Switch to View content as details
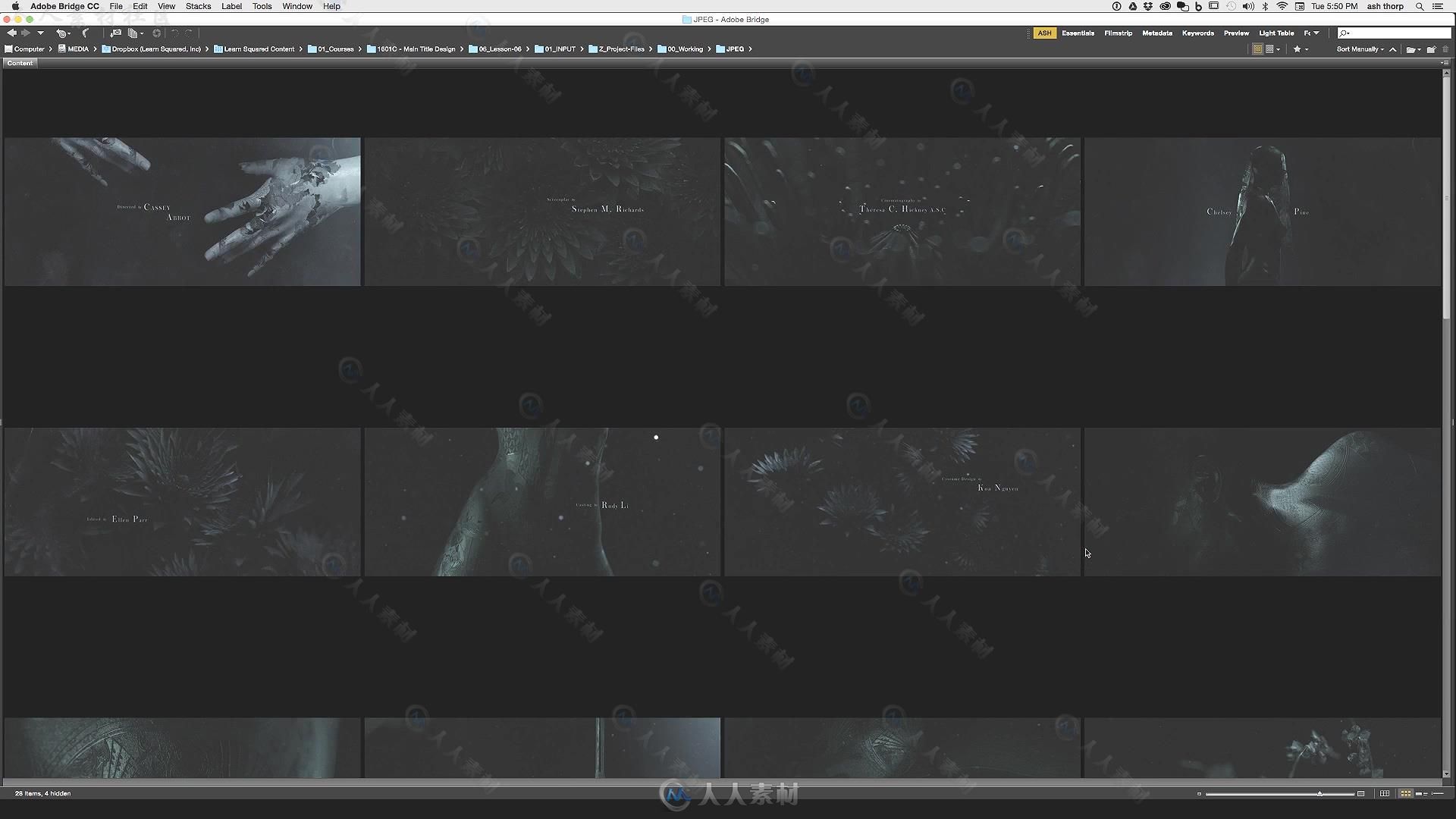 (x=1421, y=794)
